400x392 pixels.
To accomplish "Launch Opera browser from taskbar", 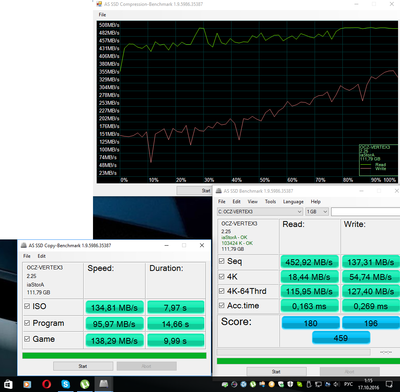I will click(x=46, y=384).
